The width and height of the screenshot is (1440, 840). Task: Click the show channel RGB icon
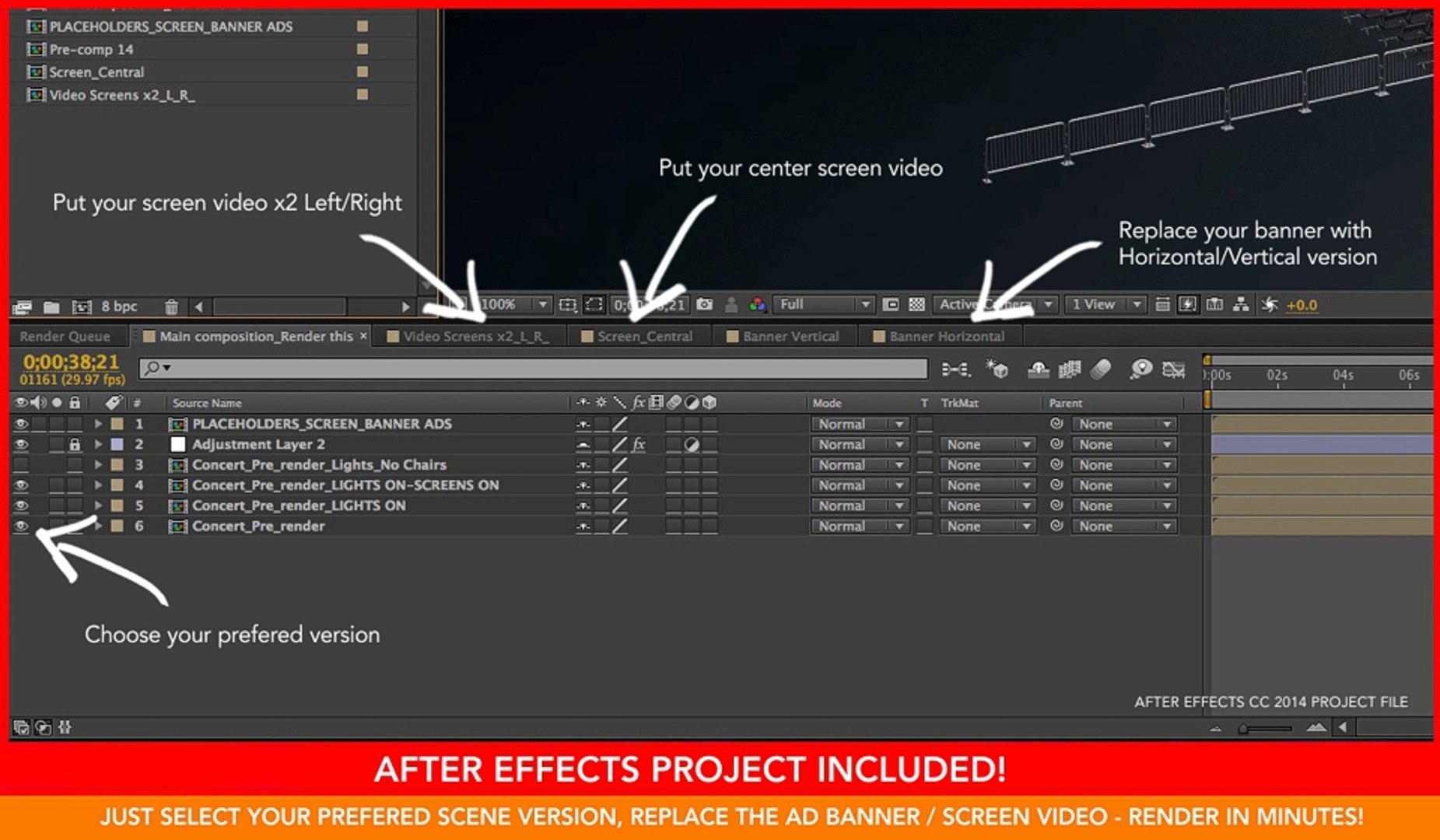[757, 304]
